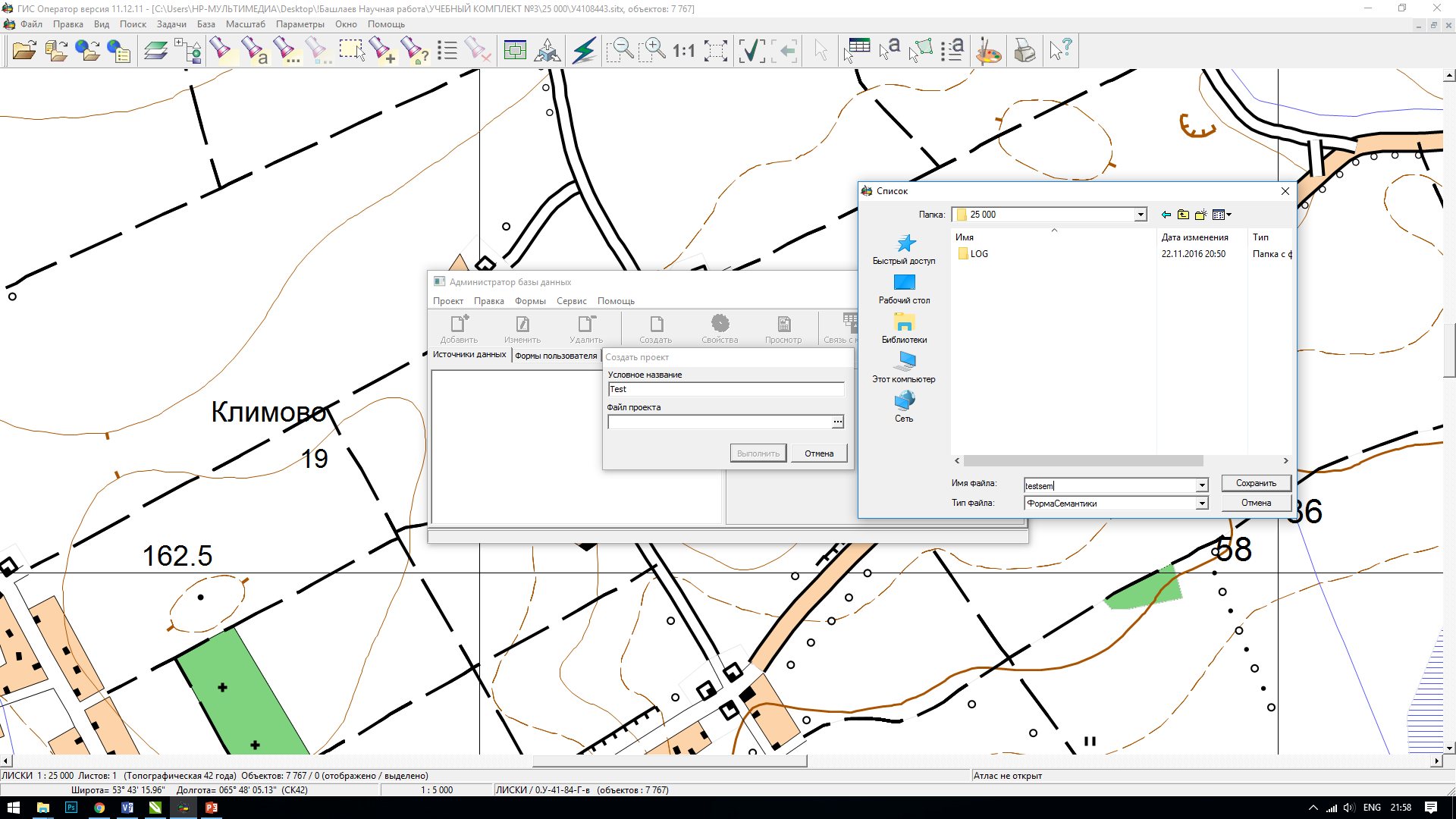Open the classifier tree objects icon
Viewport: 1456px width, 819px height.
coord(188,51)
